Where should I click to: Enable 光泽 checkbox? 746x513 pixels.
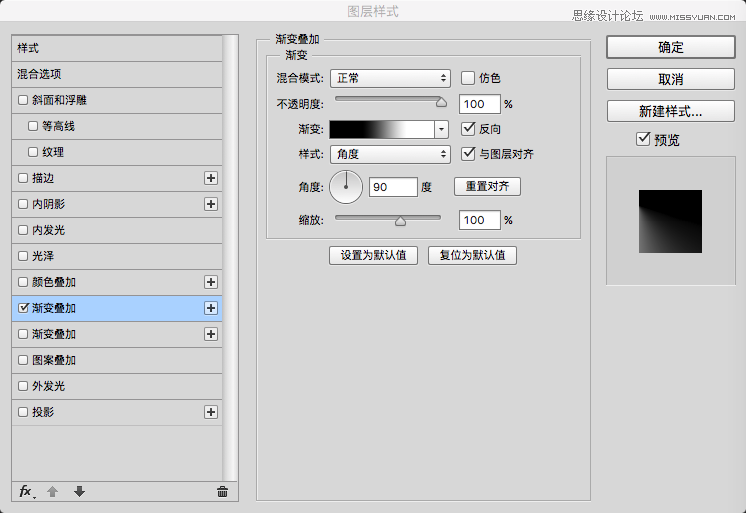(x=23, y=256)
